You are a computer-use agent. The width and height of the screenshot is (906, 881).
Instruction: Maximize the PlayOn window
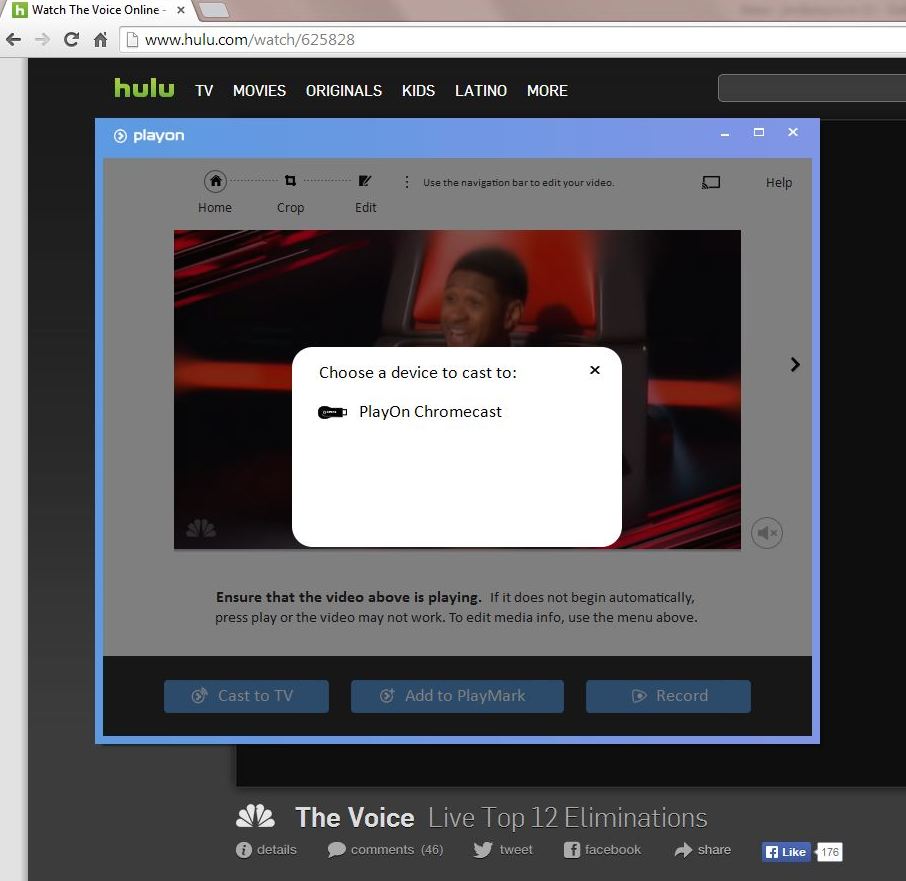tap(759, 132)
